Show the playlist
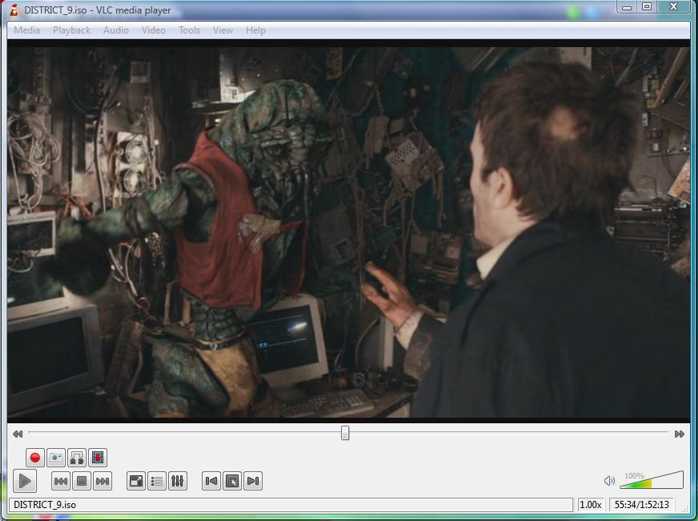This screenshot has width=698, height=521. coord(157,481)
